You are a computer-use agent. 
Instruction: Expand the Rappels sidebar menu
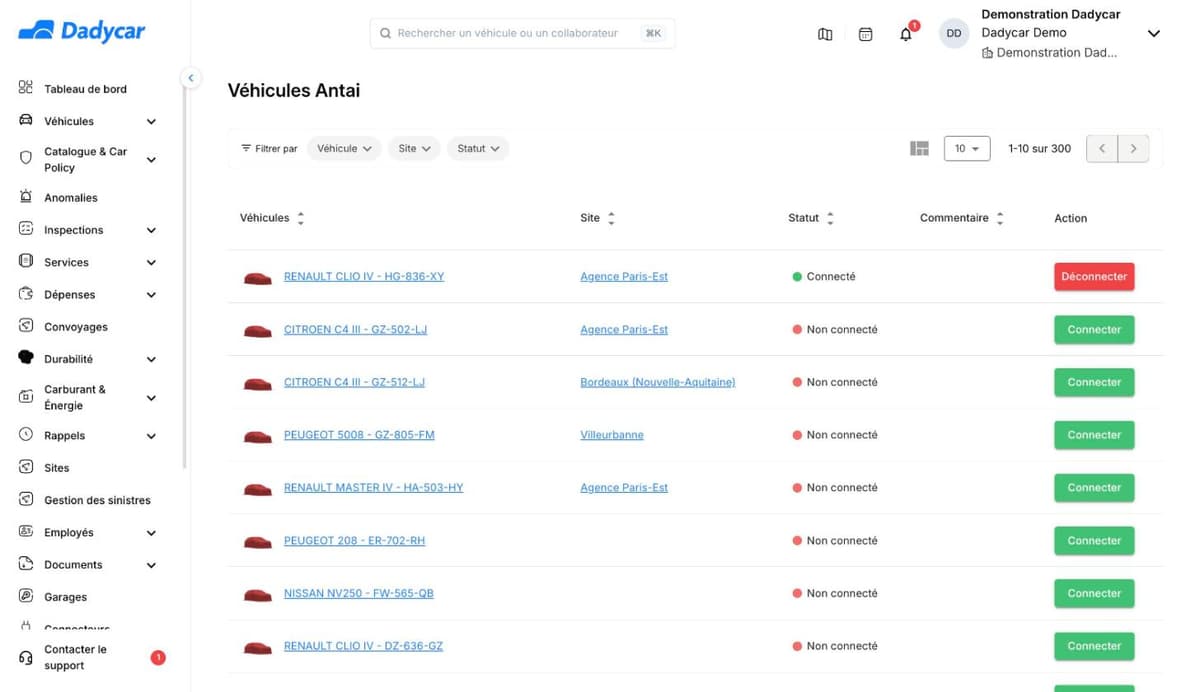pos(151,436)
